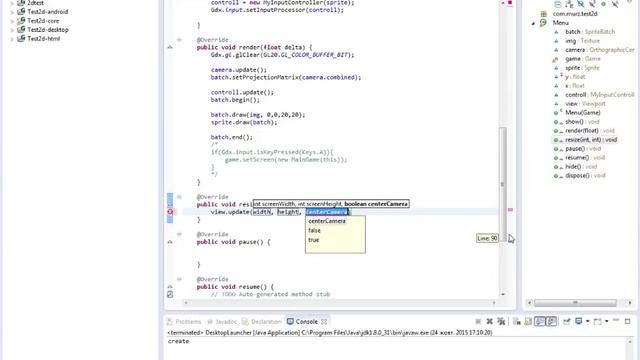Click Open Console icon

597,322
